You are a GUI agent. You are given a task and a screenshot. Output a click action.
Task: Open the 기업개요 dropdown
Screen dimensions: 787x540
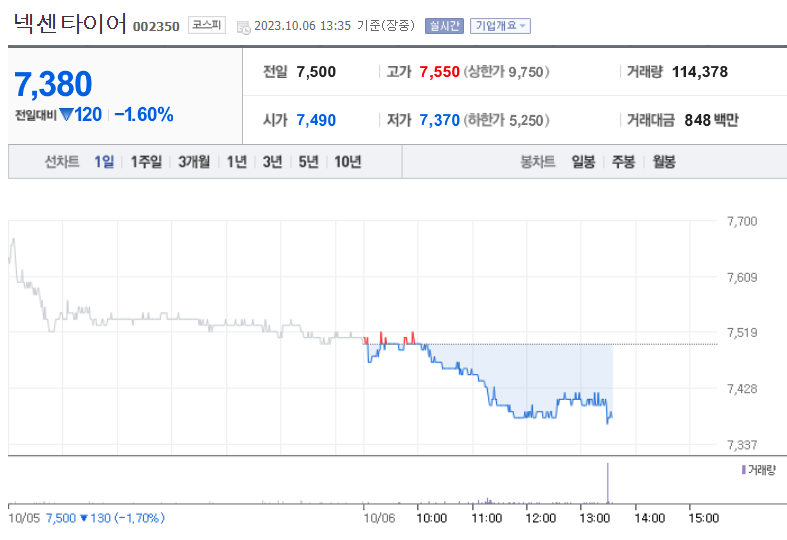pyautogui.click(x=500, y=26)
